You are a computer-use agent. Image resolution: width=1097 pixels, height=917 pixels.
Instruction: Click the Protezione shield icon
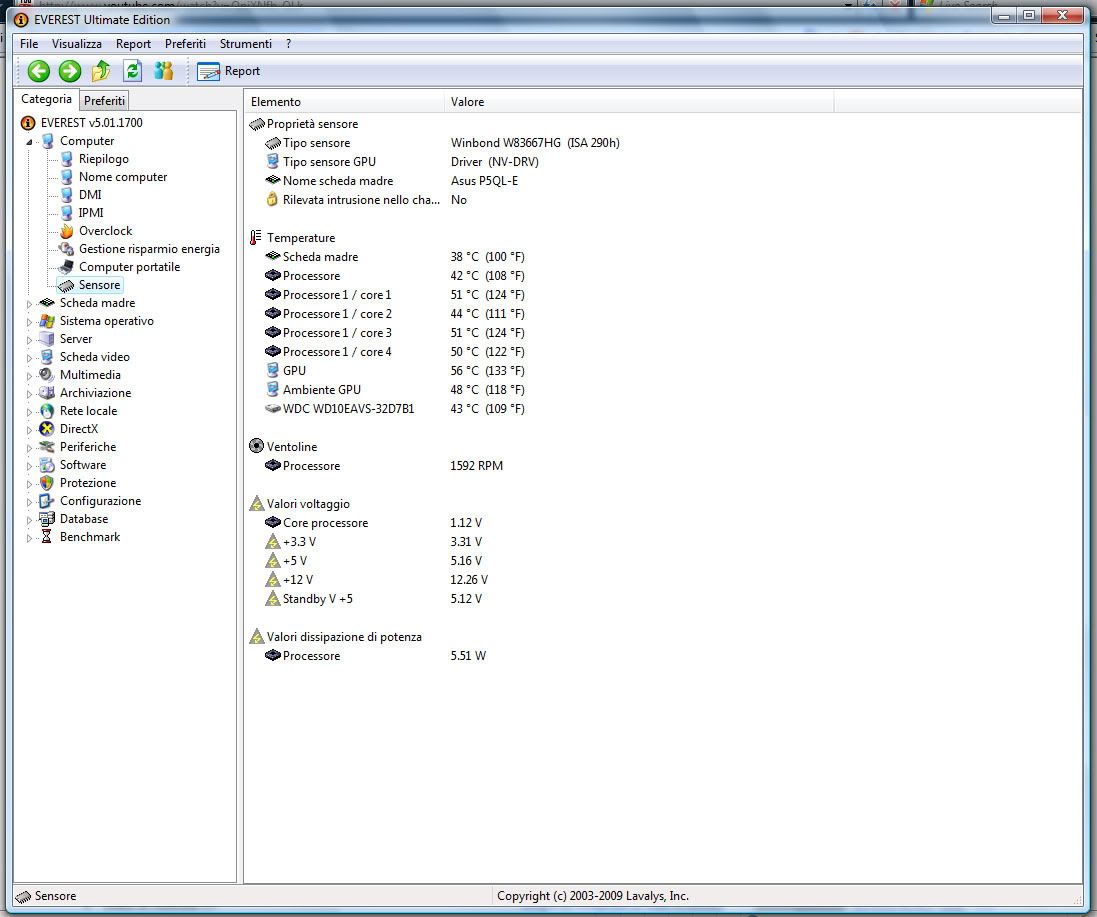(x=47, y=483)
